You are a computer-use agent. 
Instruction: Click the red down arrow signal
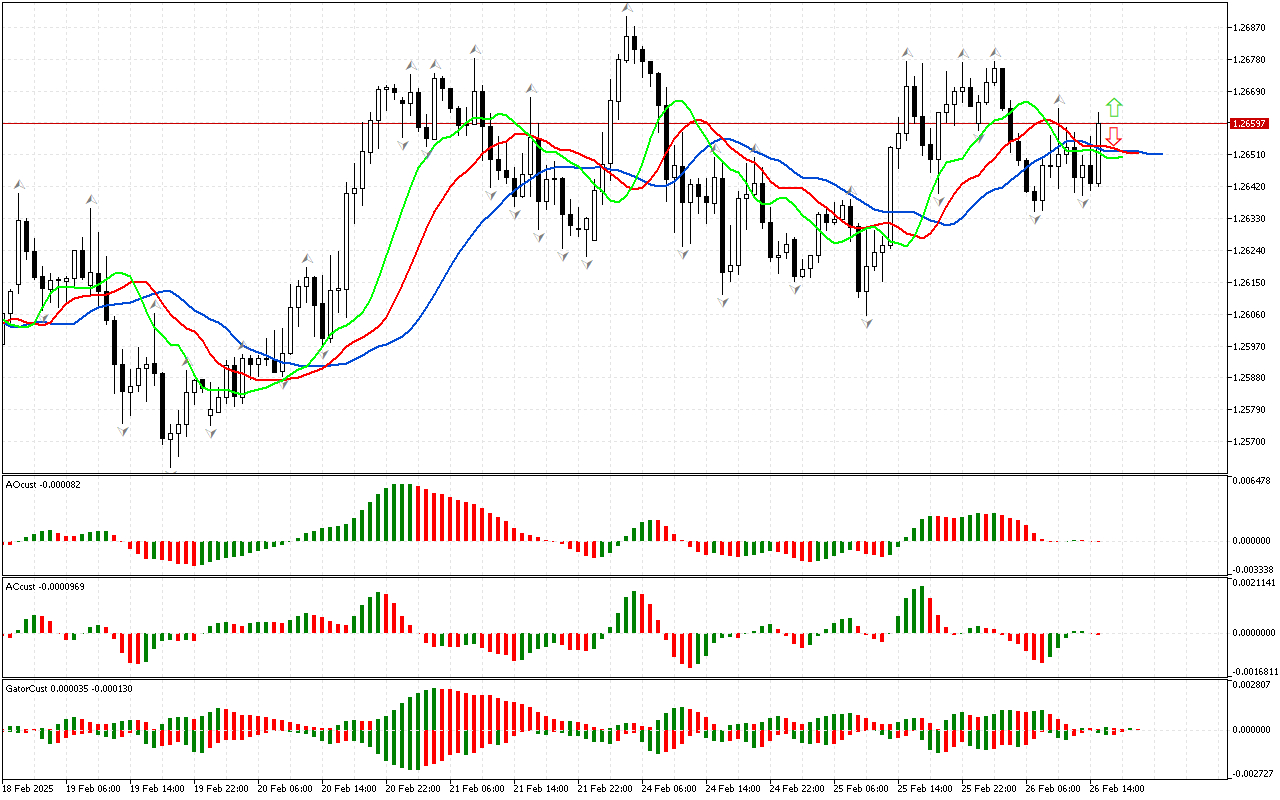1113,136
